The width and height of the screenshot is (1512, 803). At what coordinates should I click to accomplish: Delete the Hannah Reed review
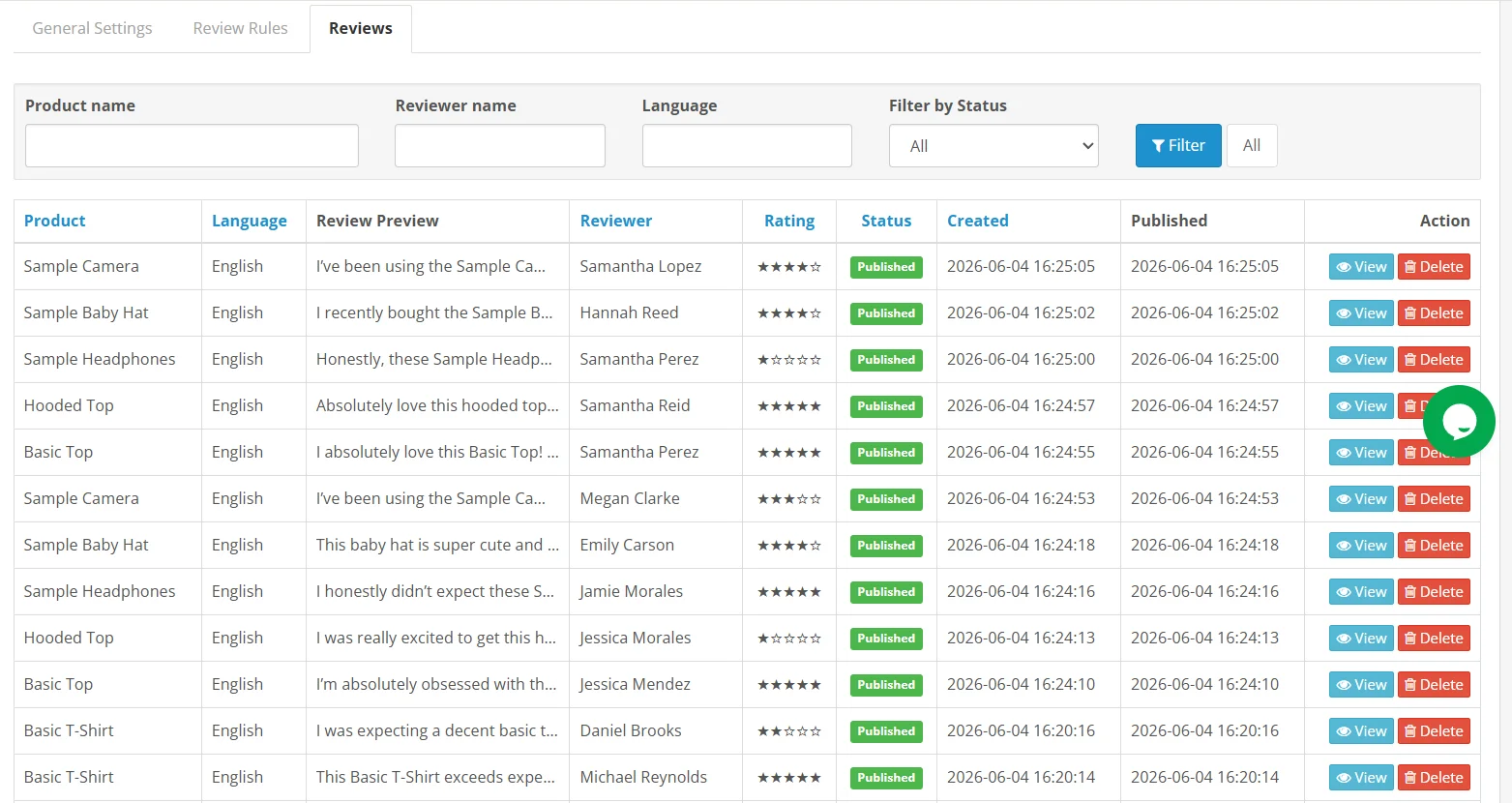(1434, 313)
